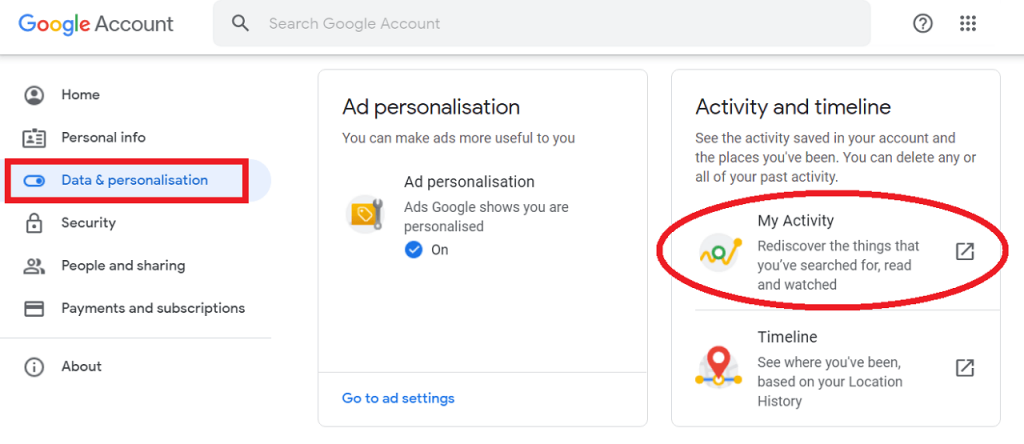Open the Google apps grid icon
This screenshot has height=444, width=1024.
click(x=968, y=24)
